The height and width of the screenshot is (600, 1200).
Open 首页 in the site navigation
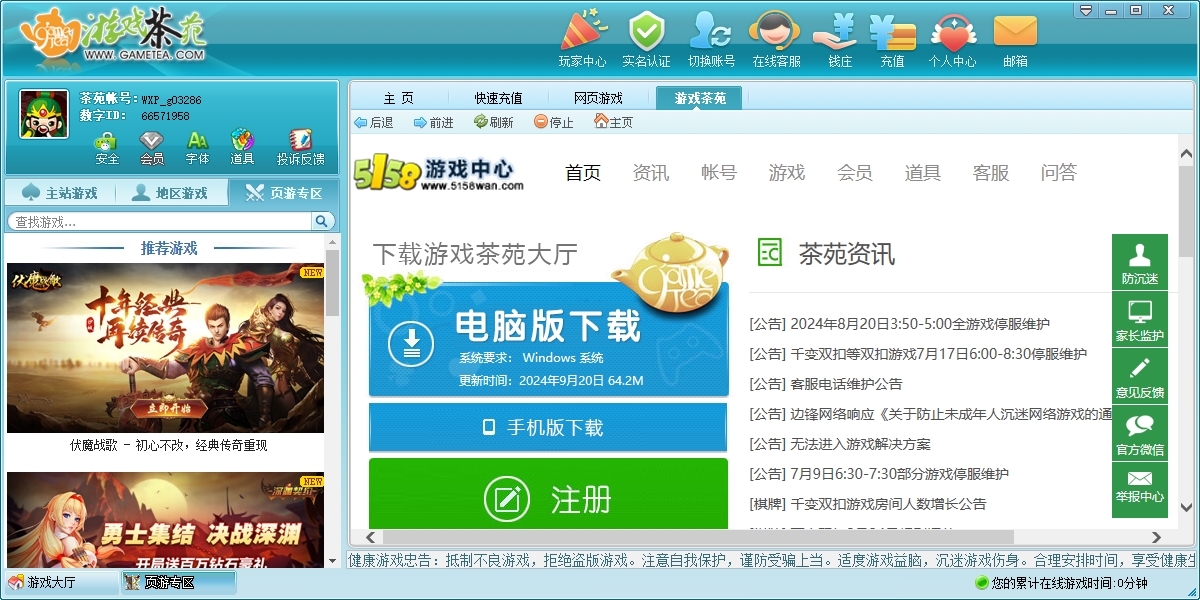583,173
